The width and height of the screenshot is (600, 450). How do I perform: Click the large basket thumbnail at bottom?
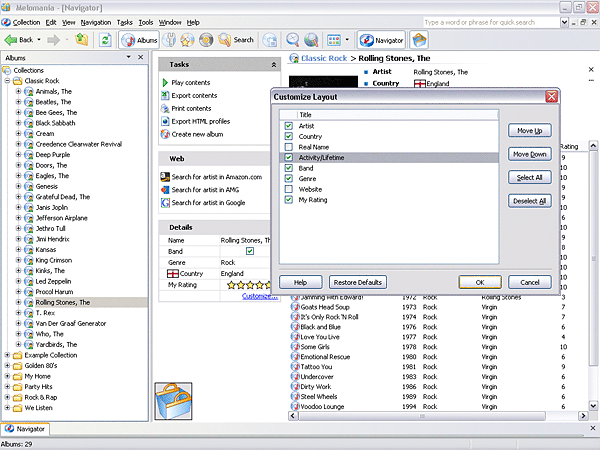(173, 401)
